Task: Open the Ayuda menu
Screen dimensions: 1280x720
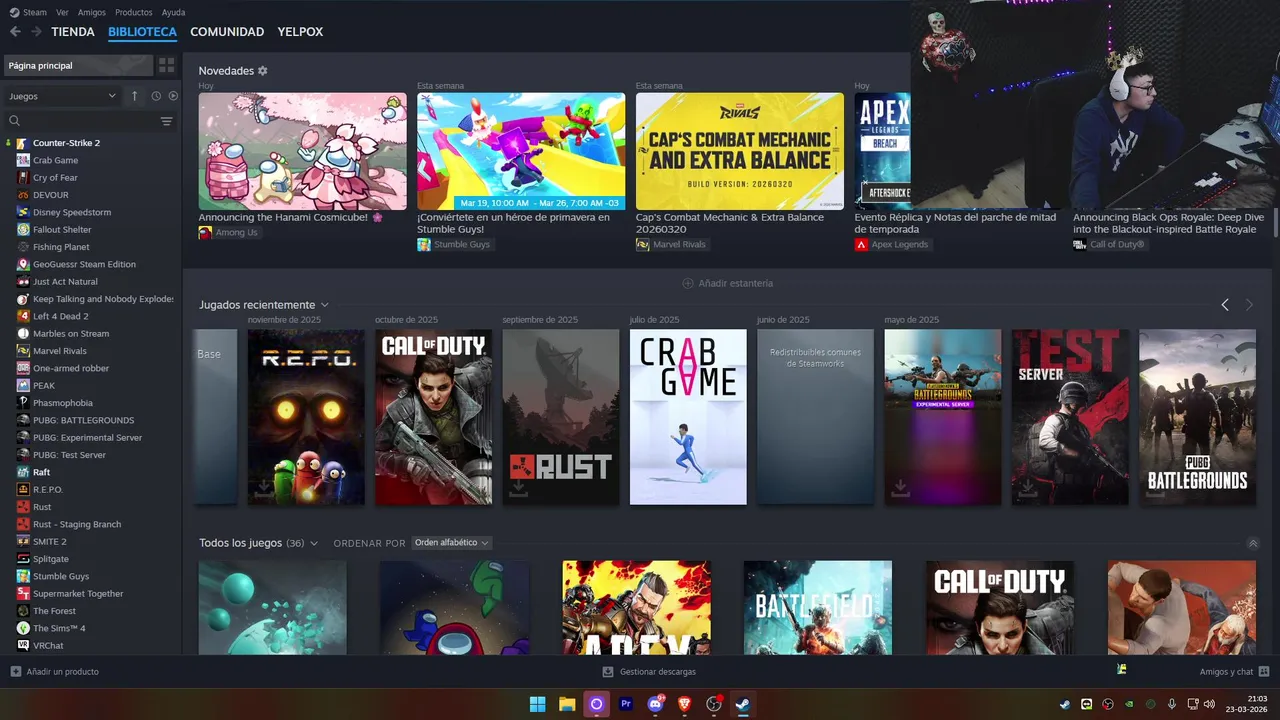Action: [173, 12]
